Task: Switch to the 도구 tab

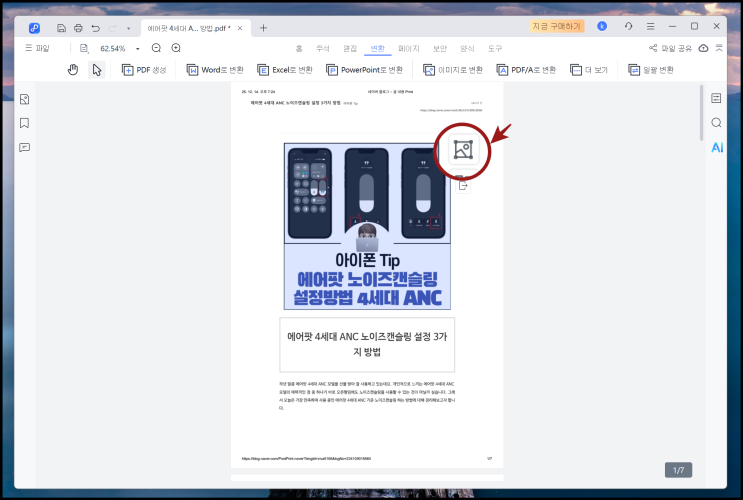Action: (495, 48)
